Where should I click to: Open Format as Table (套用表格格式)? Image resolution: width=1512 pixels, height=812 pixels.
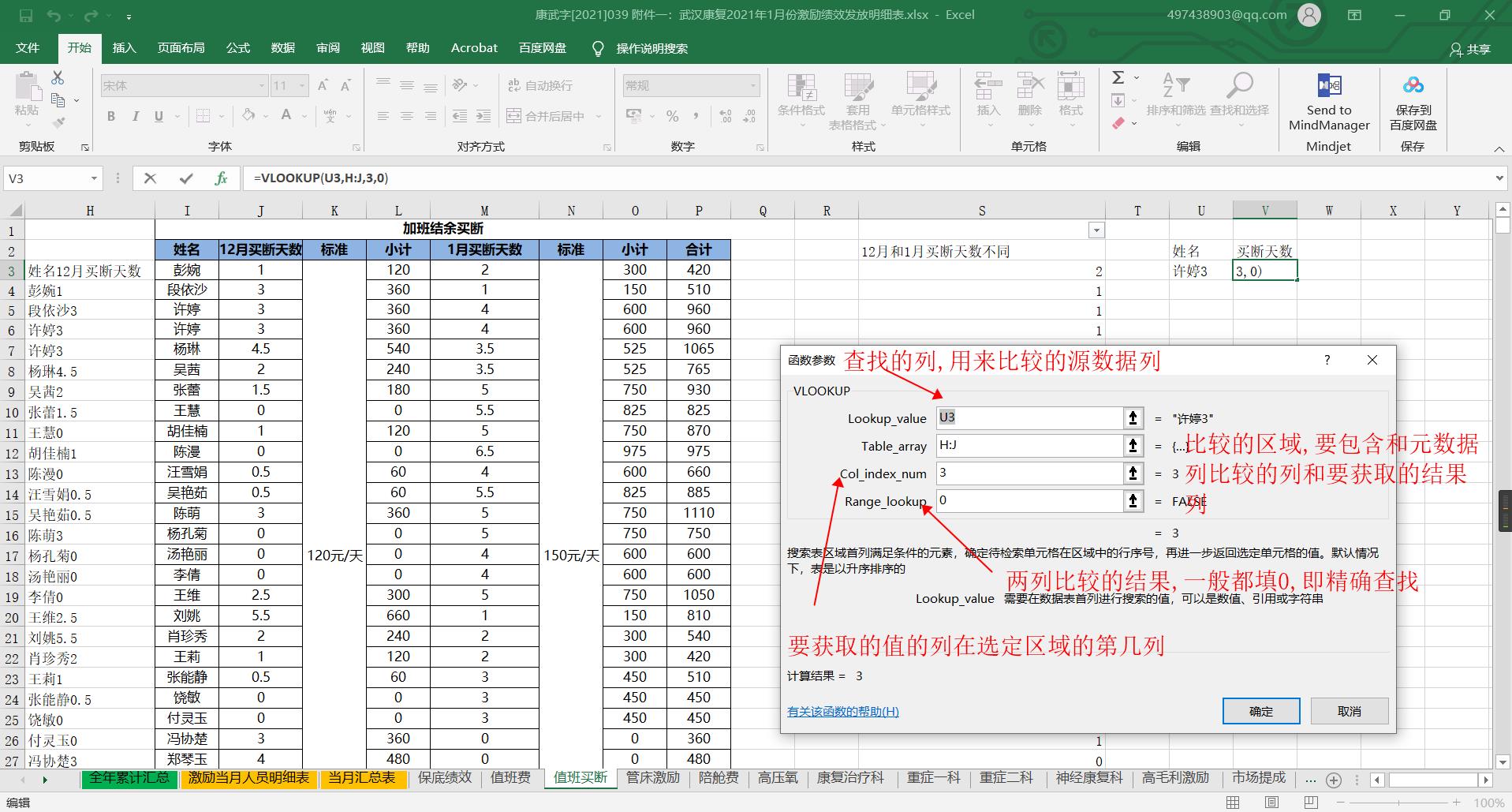[x=858, y=101]
